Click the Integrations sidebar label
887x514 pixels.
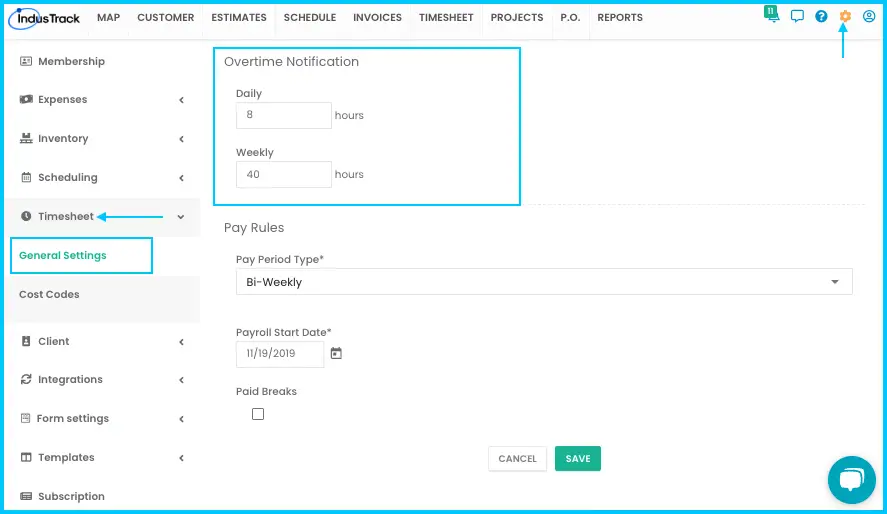pos(70,379)
